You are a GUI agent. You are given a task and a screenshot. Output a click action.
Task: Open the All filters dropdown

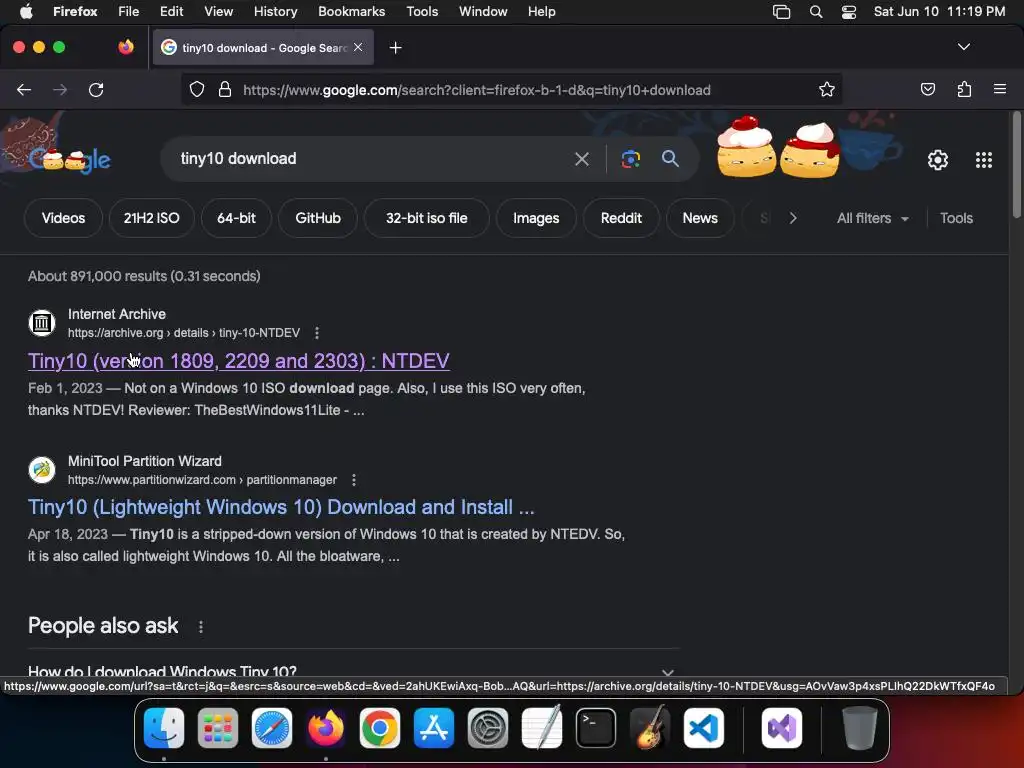tap(872, 218)
